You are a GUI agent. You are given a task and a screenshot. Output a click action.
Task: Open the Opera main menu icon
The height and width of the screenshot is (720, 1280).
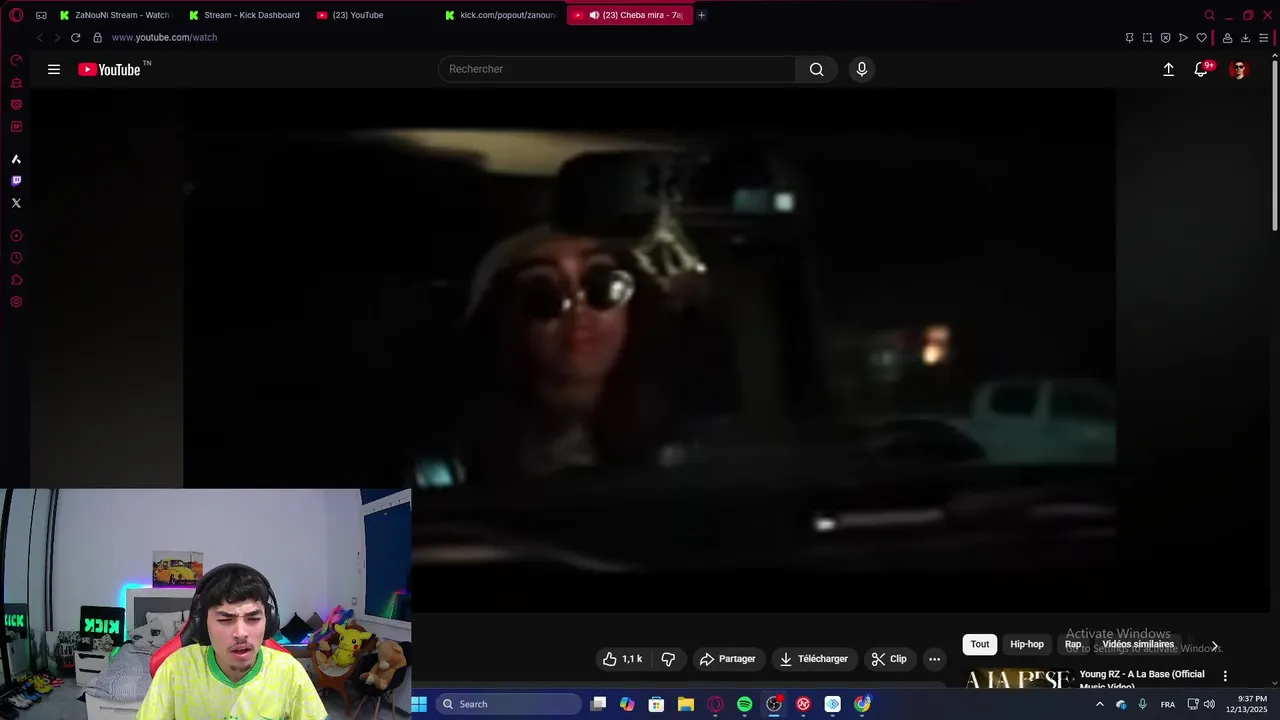[x=16, y=15]
